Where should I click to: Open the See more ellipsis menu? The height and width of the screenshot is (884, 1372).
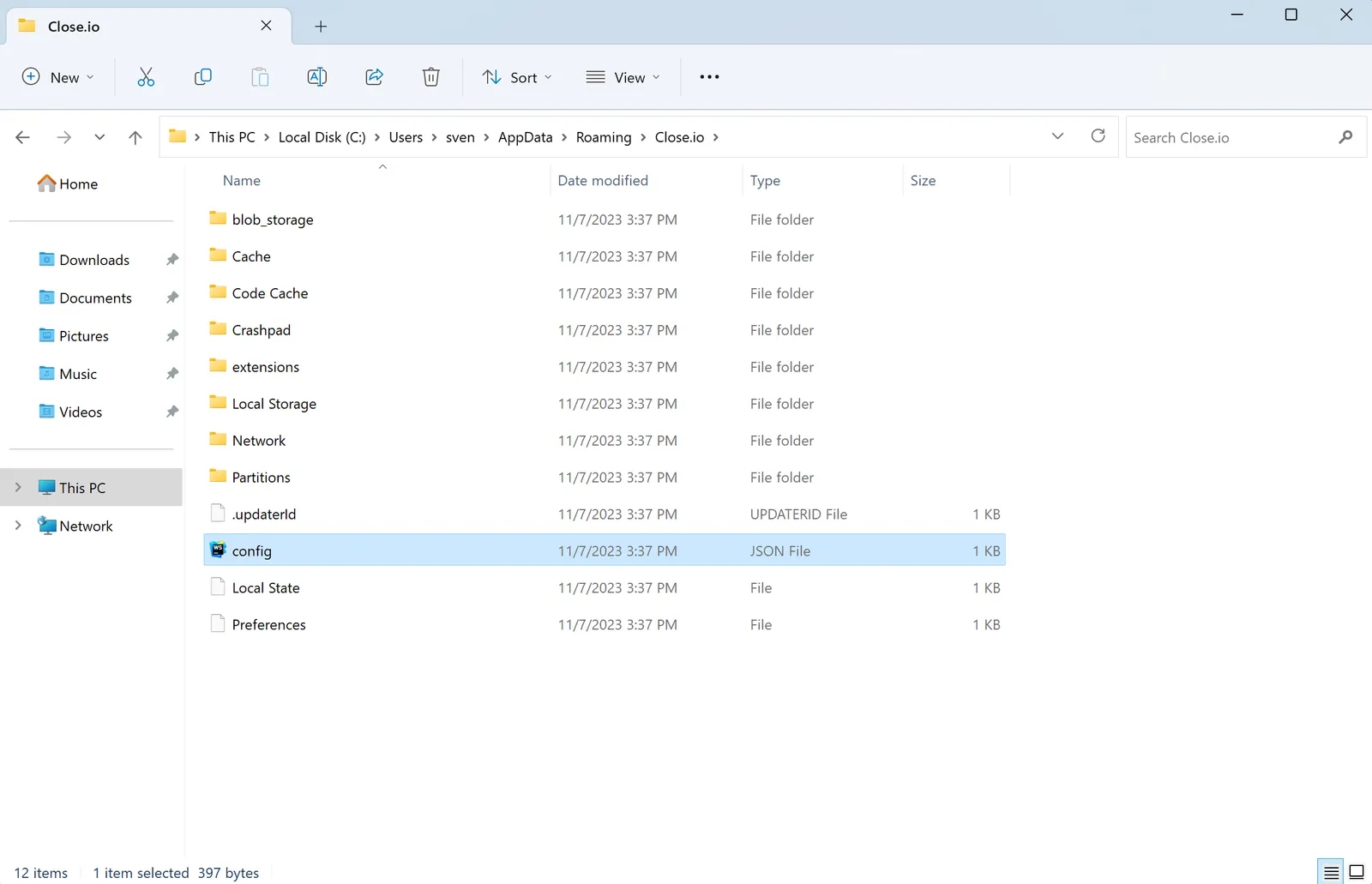pyautogui.click(x=709, y=77)
